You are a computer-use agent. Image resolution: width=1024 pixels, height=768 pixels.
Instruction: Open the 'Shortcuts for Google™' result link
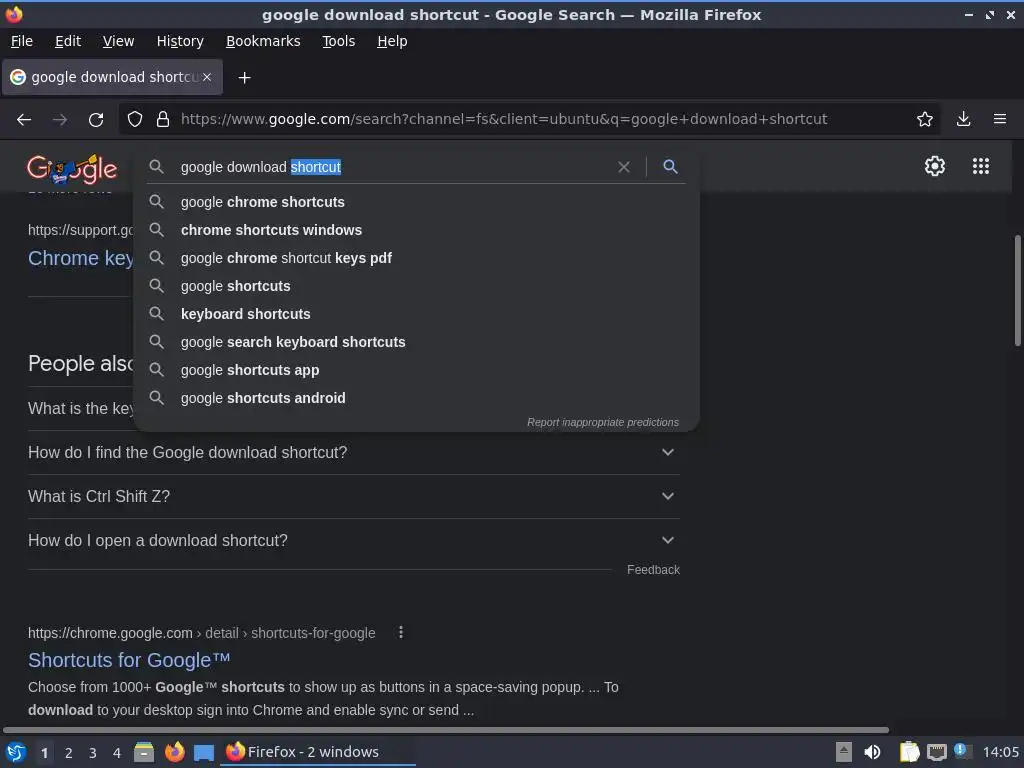click(x=129, y=660)
